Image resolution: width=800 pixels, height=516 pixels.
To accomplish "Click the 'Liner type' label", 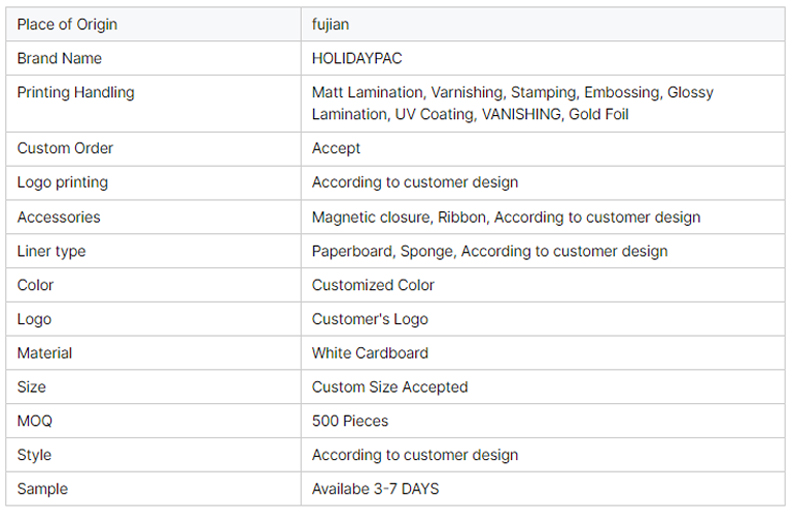I will 51,251.
